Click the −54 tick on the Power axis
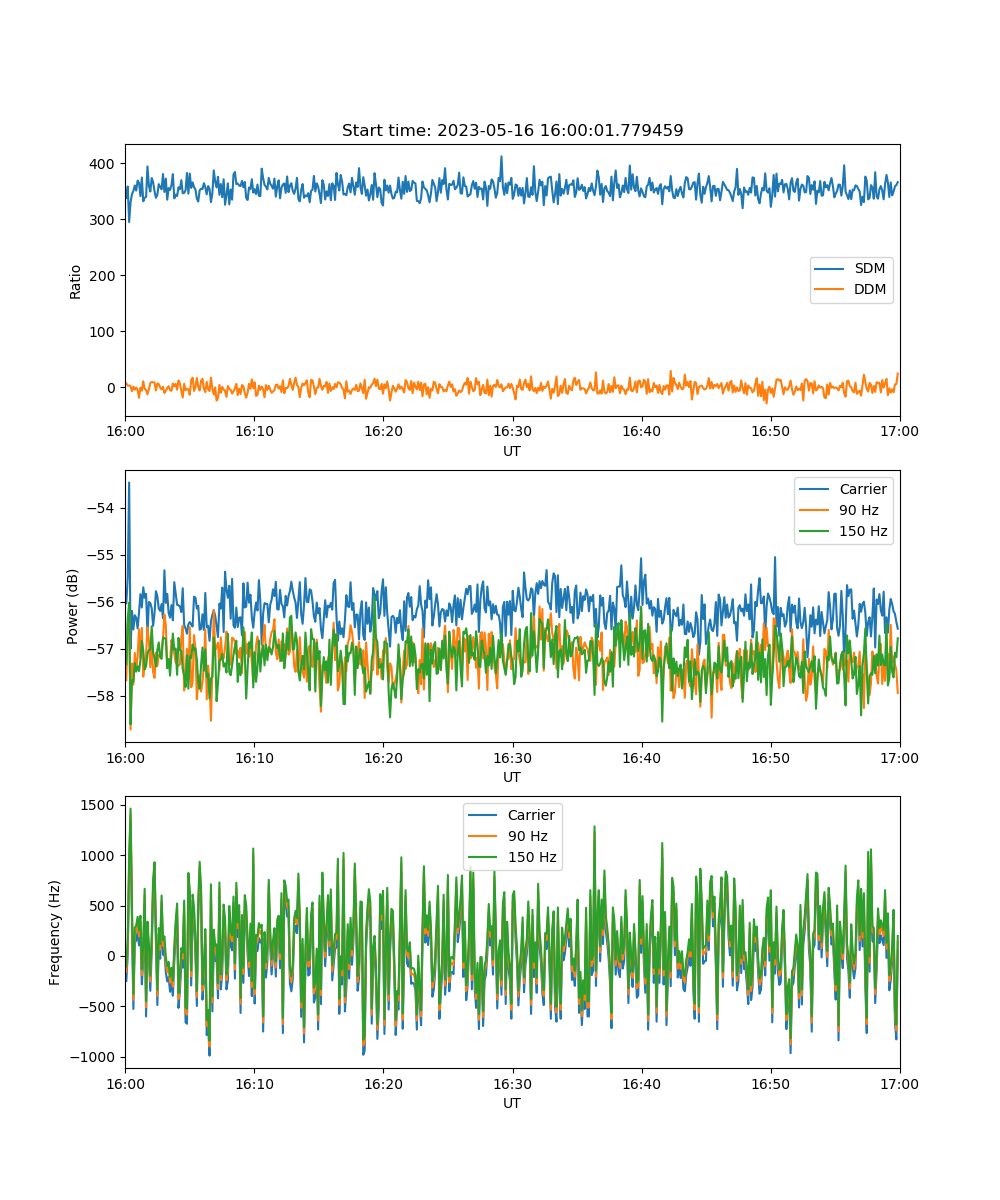Viewport: 1000px width, 1200px height. [x=103, y=508]
